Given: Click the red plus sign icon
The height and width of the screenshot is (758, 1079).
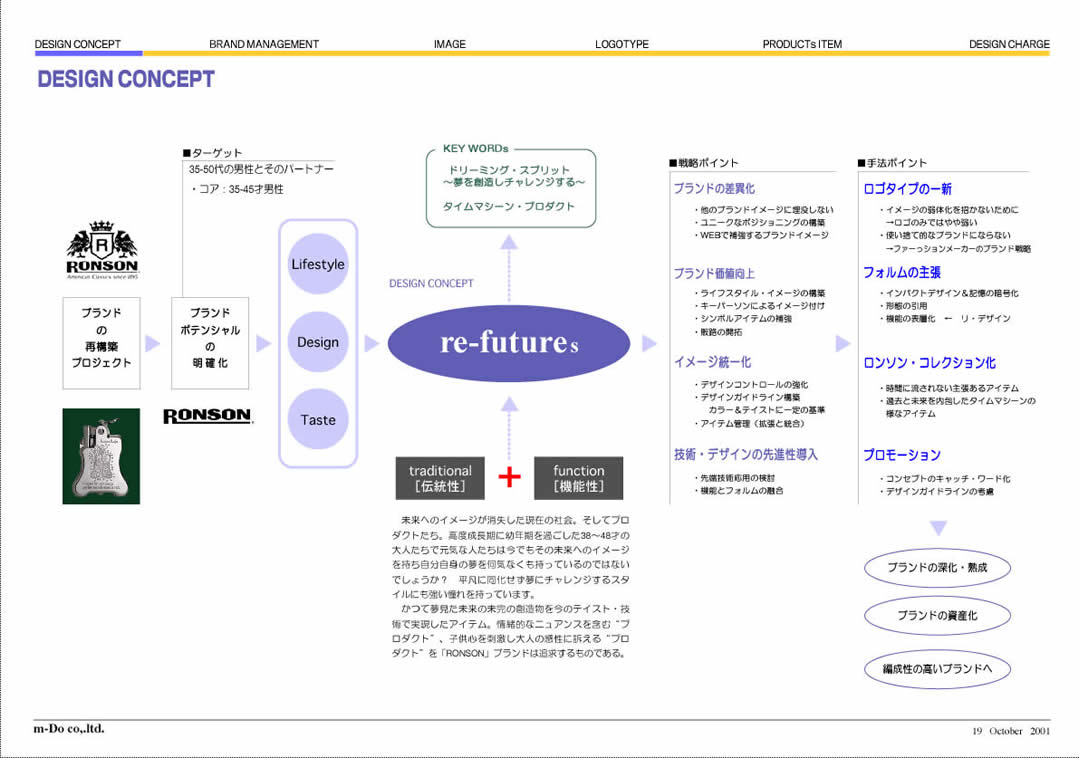Looking at the screenshot, I should pos(509,477).
